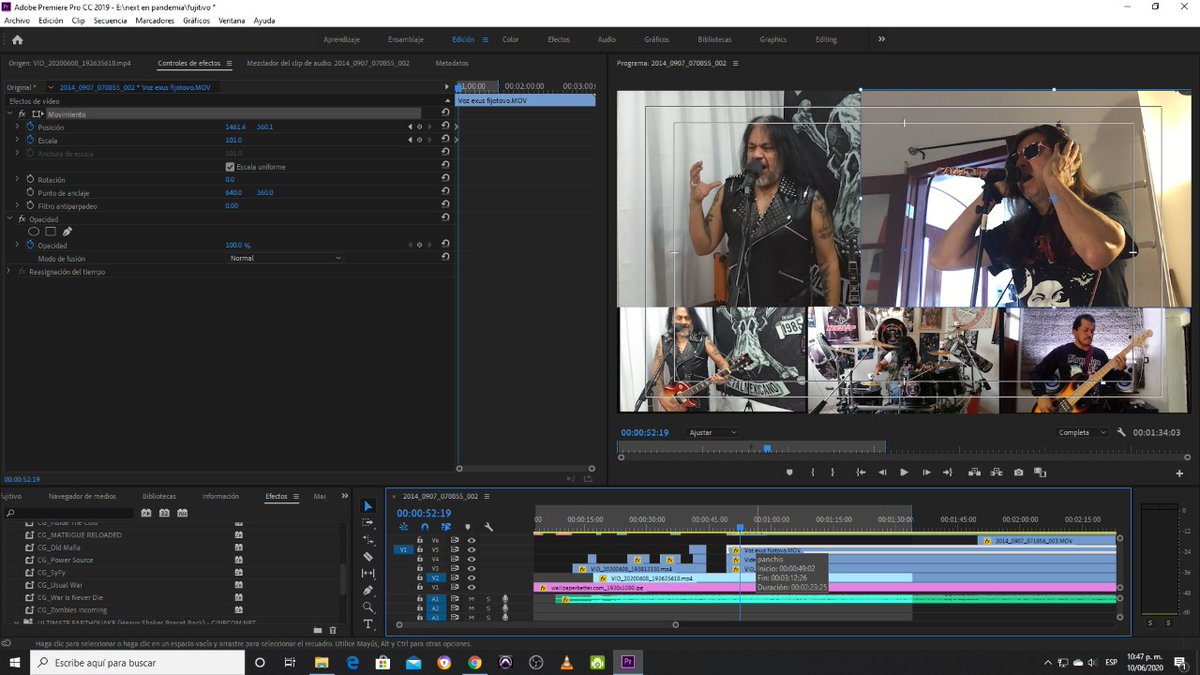This screenshot has width=1200, height=675.
Task: Play the sequence in Program Monitor
Action: (904, 472)
